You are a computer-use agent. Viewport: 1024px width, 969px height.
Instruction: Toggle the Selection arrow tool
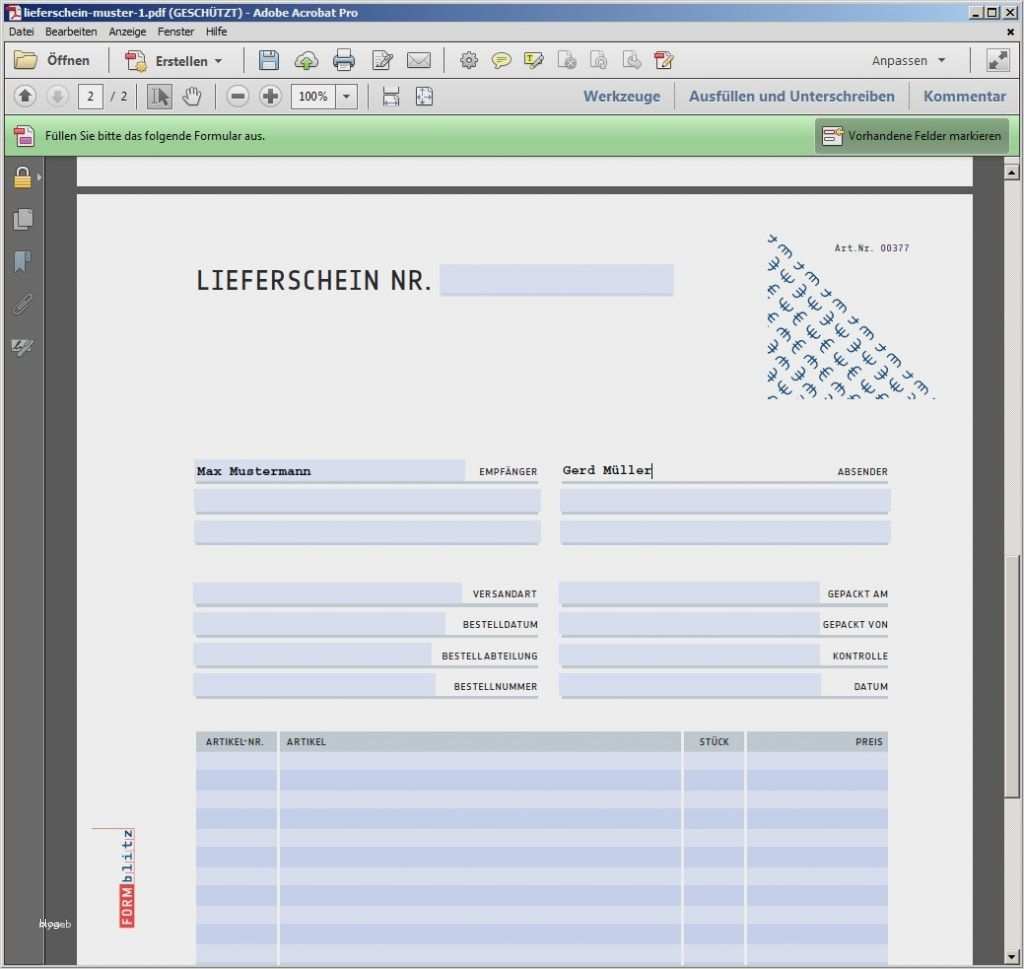point(159,96)
